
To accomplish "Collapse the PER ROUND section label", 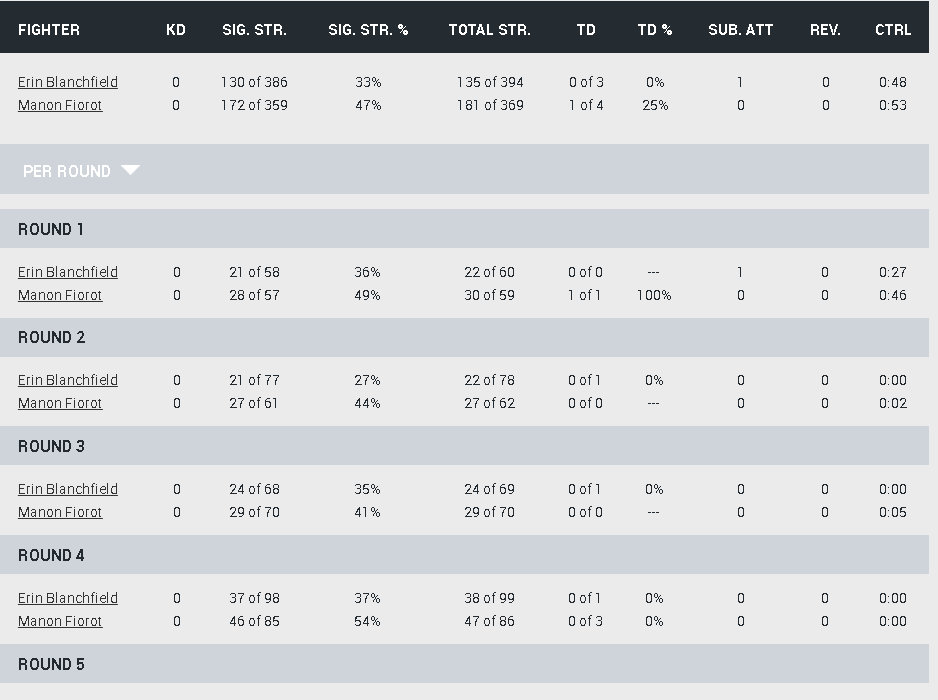I will point(67,171).
